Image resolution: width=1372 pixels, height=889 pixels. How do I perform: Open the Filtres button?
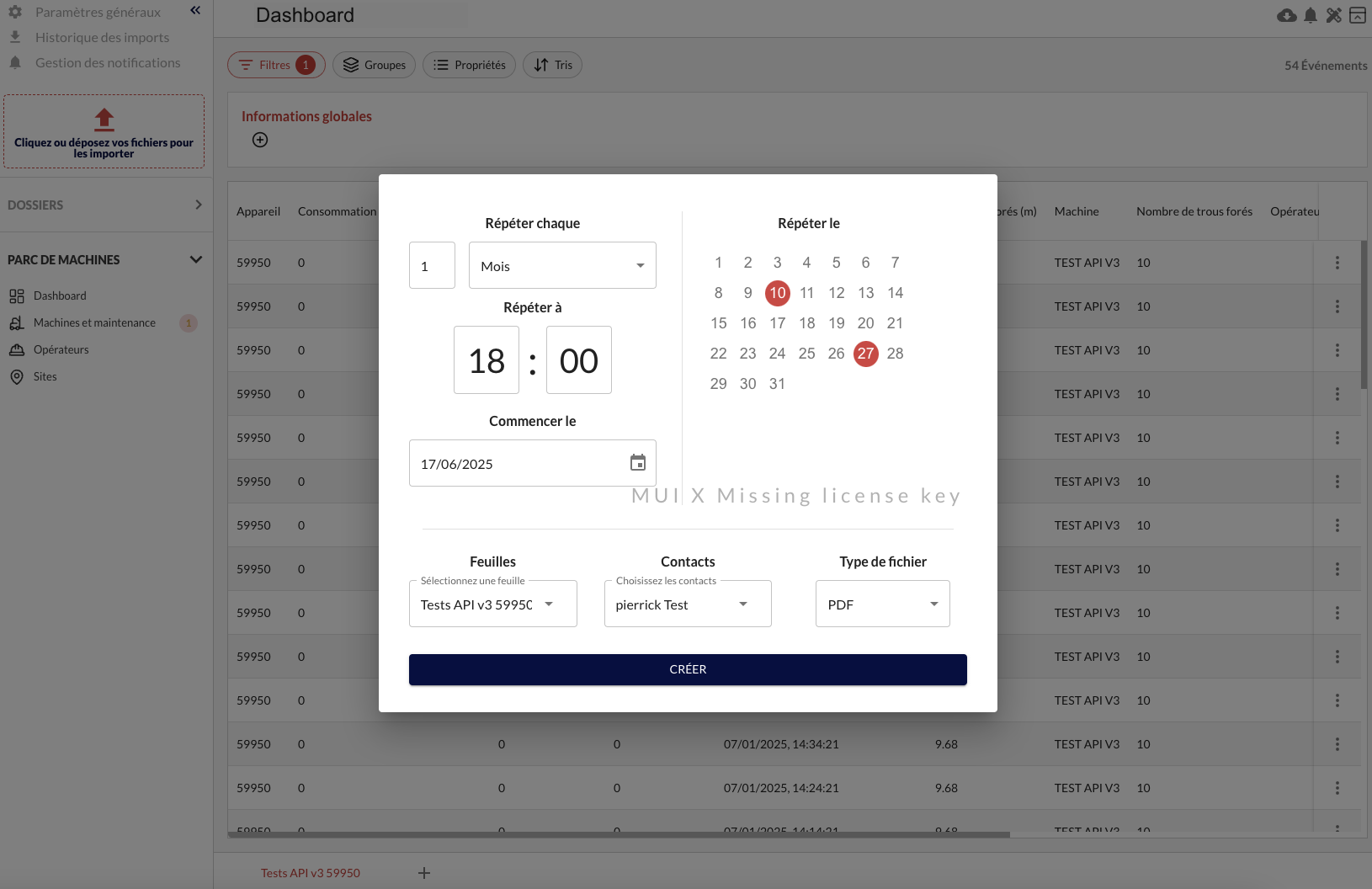point(275,65)
